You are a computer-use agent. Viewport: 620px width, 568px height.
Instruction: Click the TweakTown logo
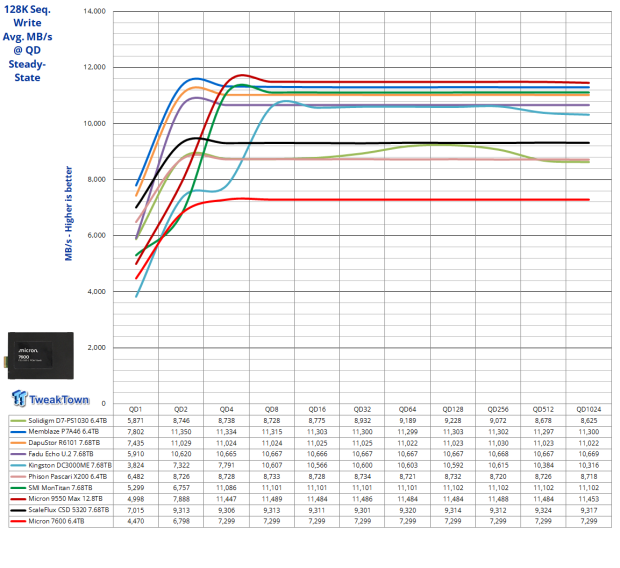[51, 398]
